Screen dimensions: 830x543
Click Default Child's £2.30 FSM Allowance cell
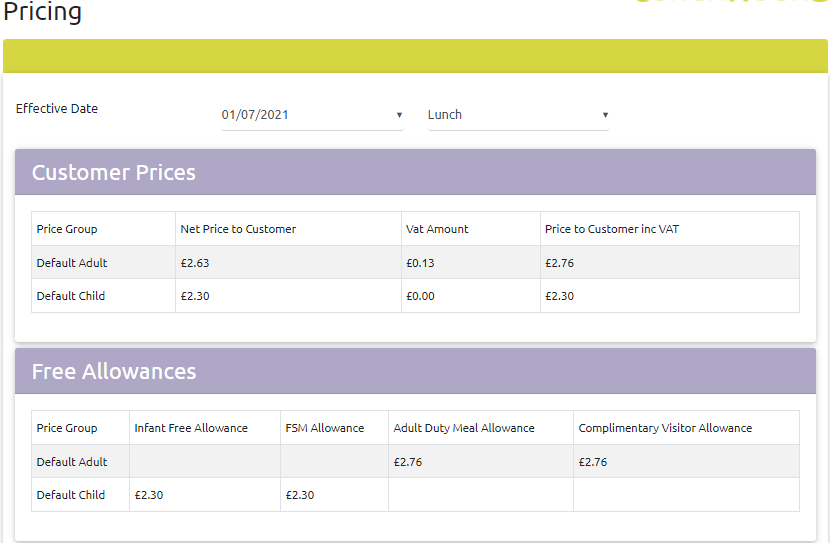pos(300,495)
